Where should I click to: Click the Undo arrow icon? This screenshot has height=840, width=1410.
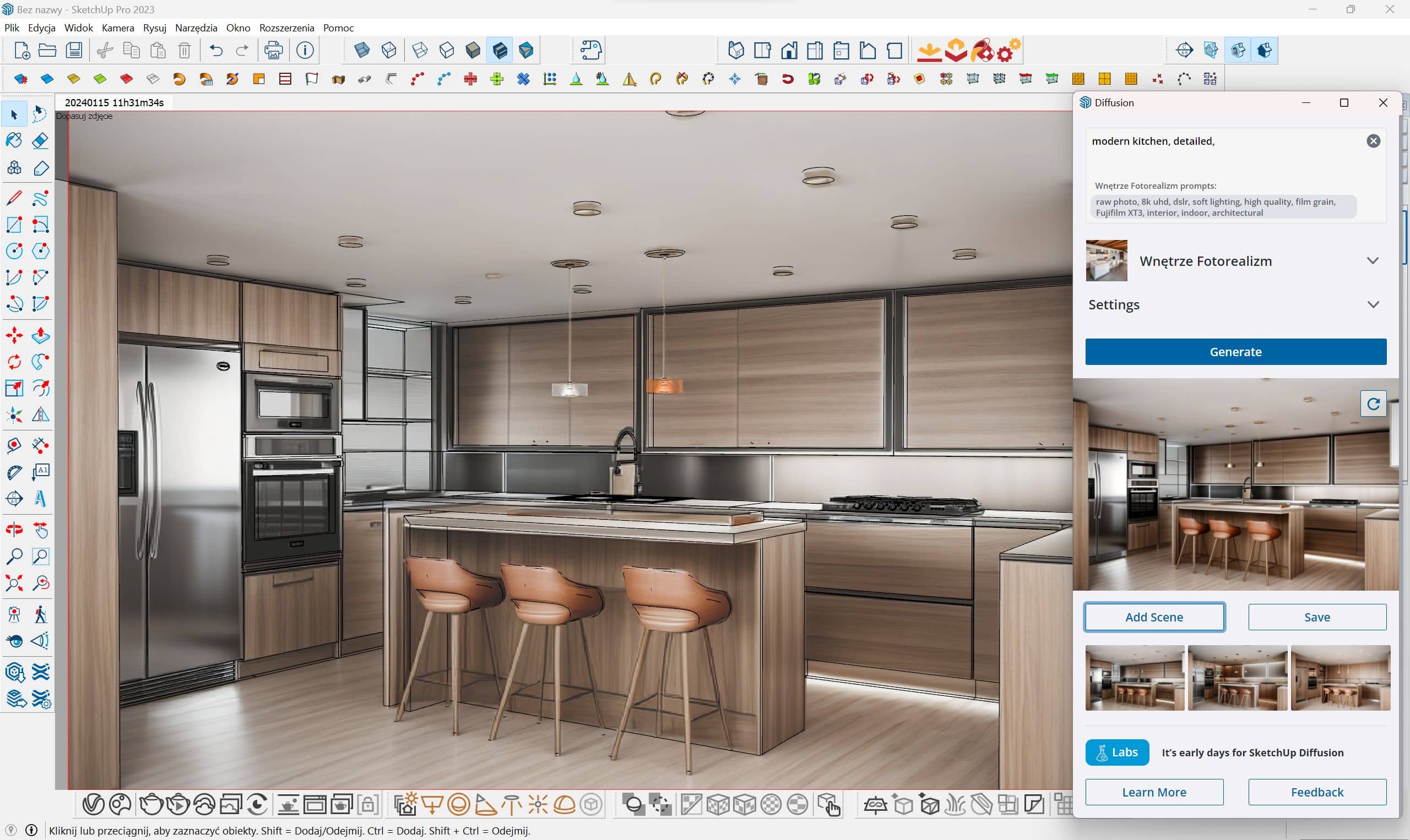tap(216, 51)
